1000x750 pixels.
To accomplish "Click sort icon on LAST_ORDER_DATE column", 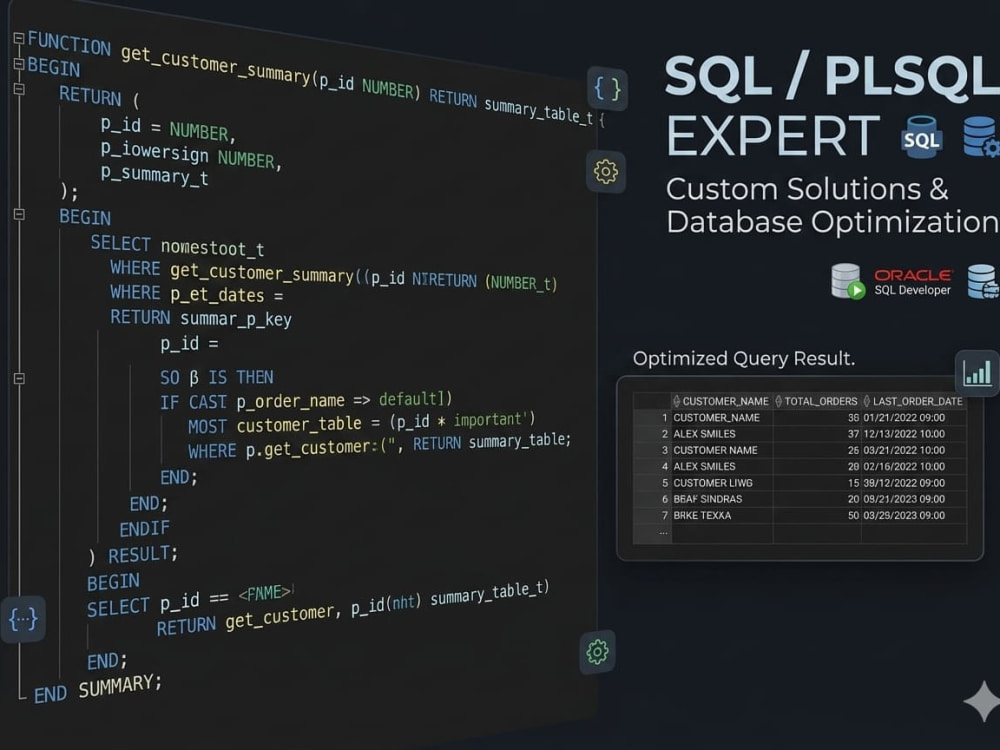I will coord(867,401).
